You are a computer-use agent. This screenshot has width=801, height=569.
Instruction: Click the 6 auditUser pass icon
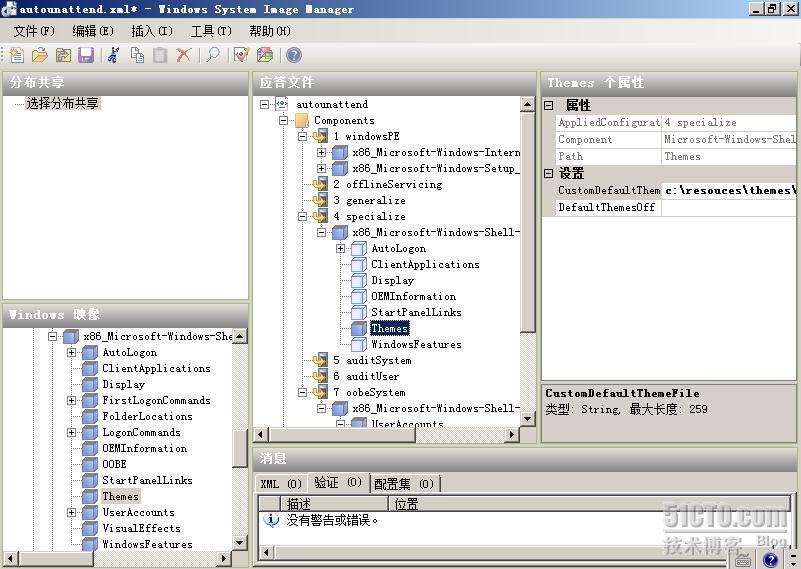point(320,376)
